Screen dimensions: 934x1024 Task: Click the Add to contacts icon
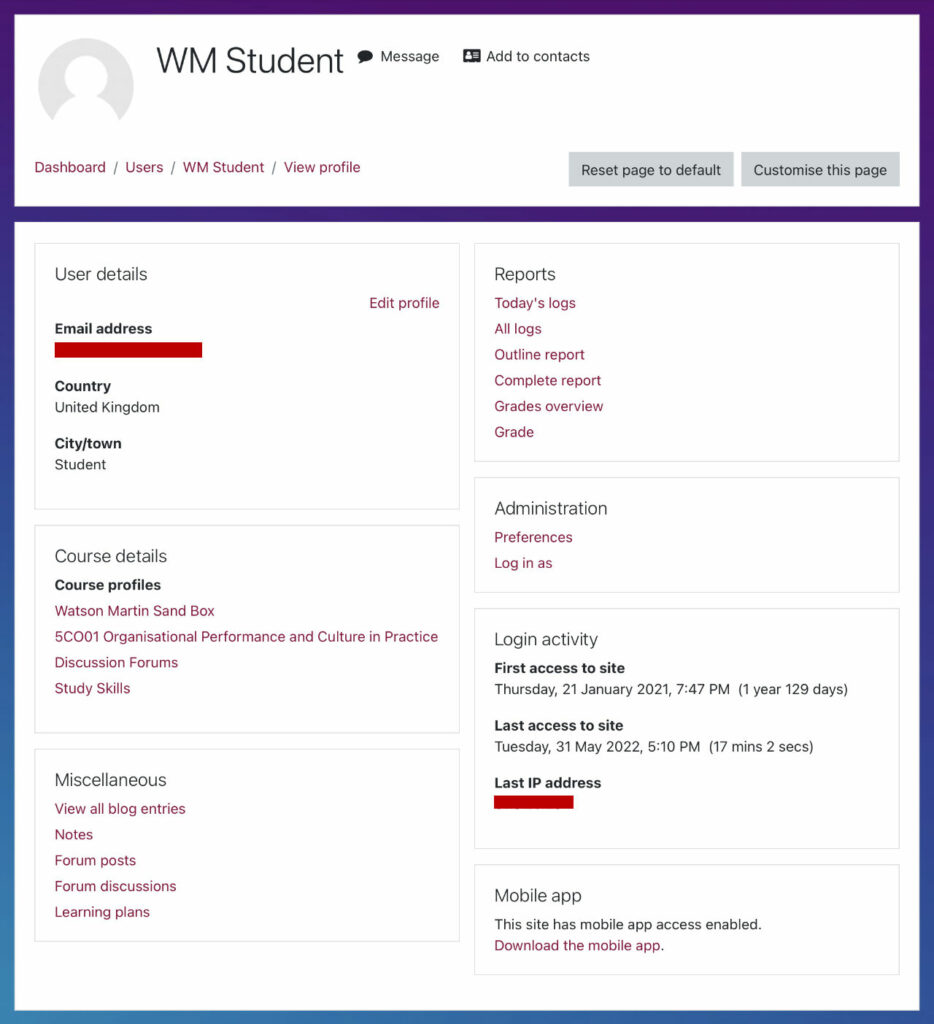[471, 56]
